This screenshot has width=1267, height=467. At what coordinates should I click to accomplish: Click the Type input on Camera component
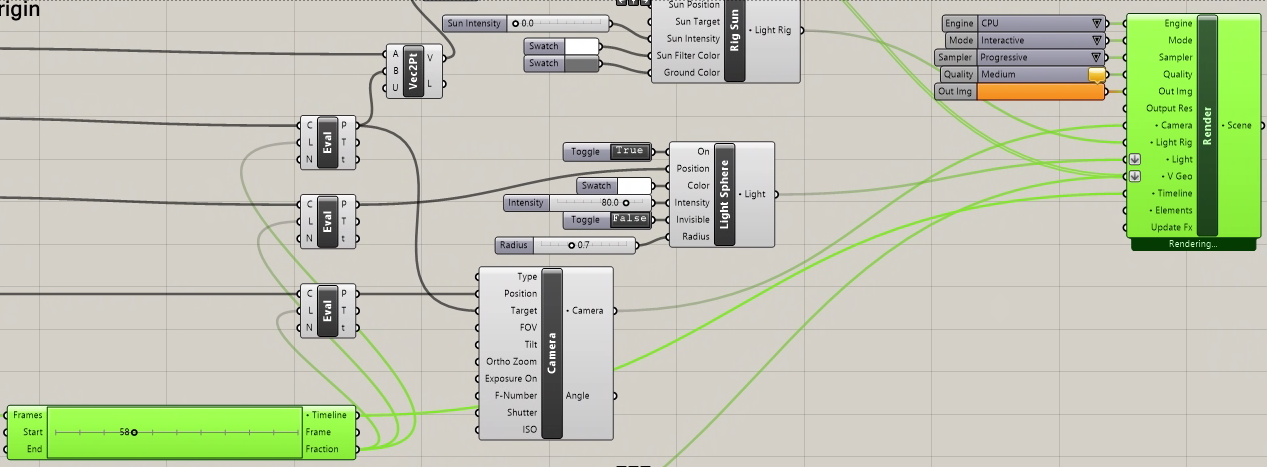pyautogui.click(x=526, y=276)
